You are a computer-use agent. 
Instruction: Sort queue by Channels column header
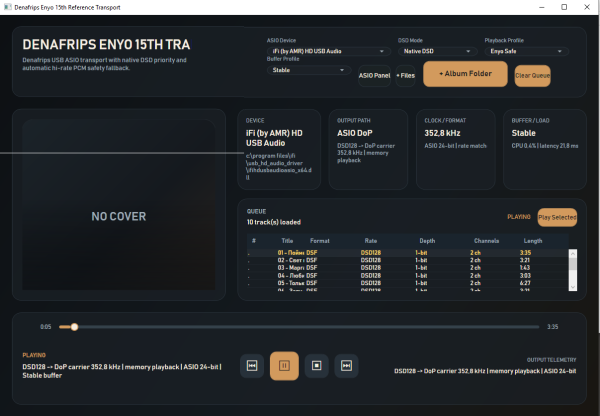pyautogui.click(x=486, y=241)
